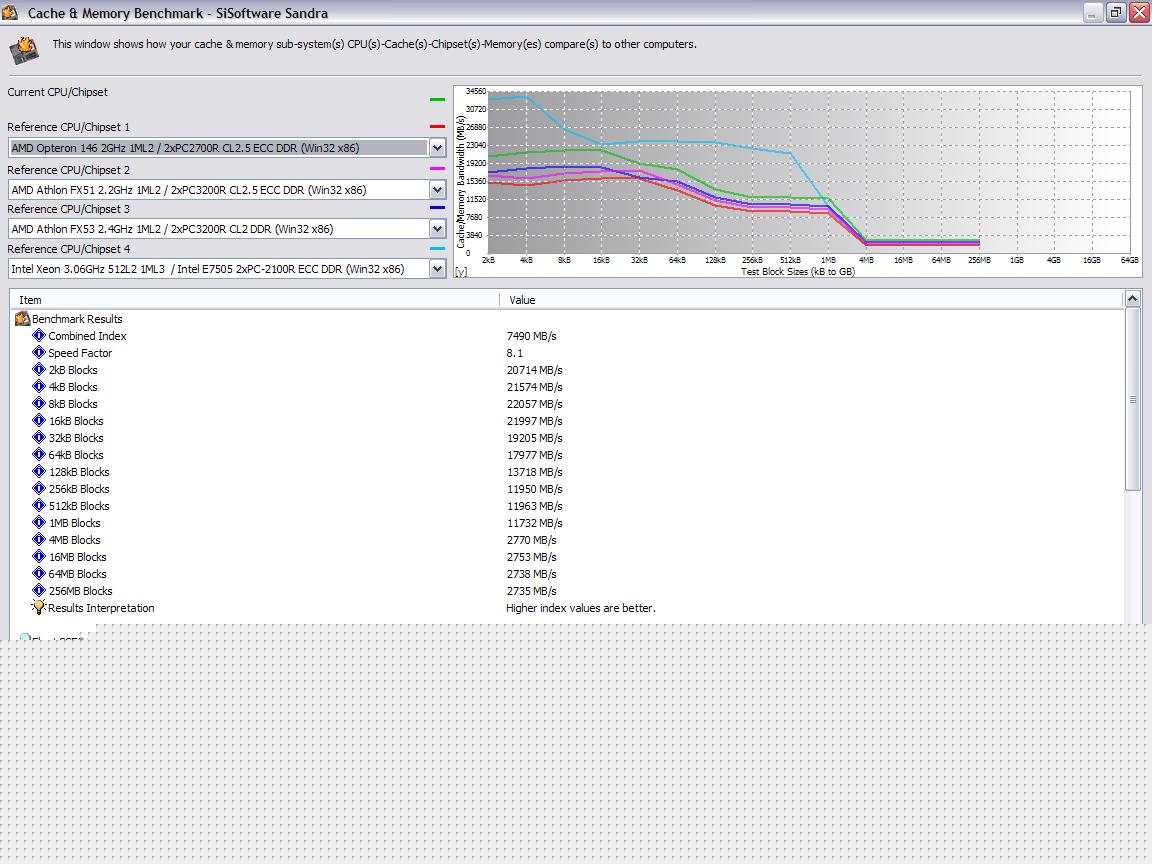
Task: Click the Reference CPU/Chipset 1 label
Action: (68, 126)
